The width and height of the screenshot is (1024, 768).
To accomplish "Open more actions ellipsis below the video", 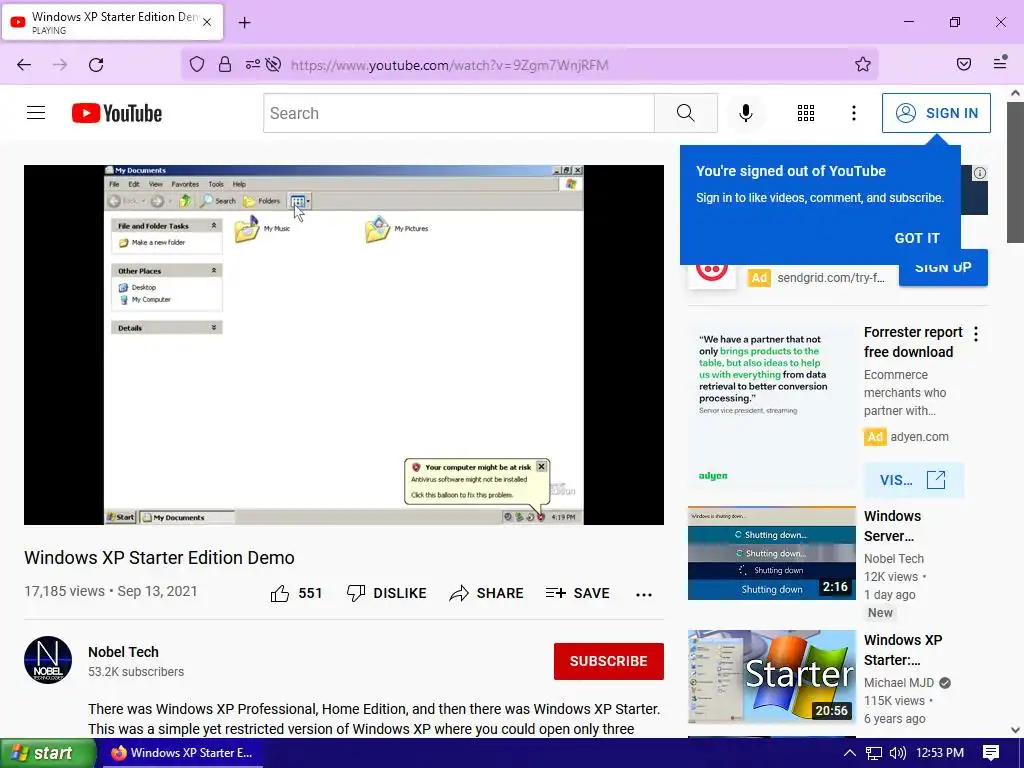I will click(x=644, y=594).
